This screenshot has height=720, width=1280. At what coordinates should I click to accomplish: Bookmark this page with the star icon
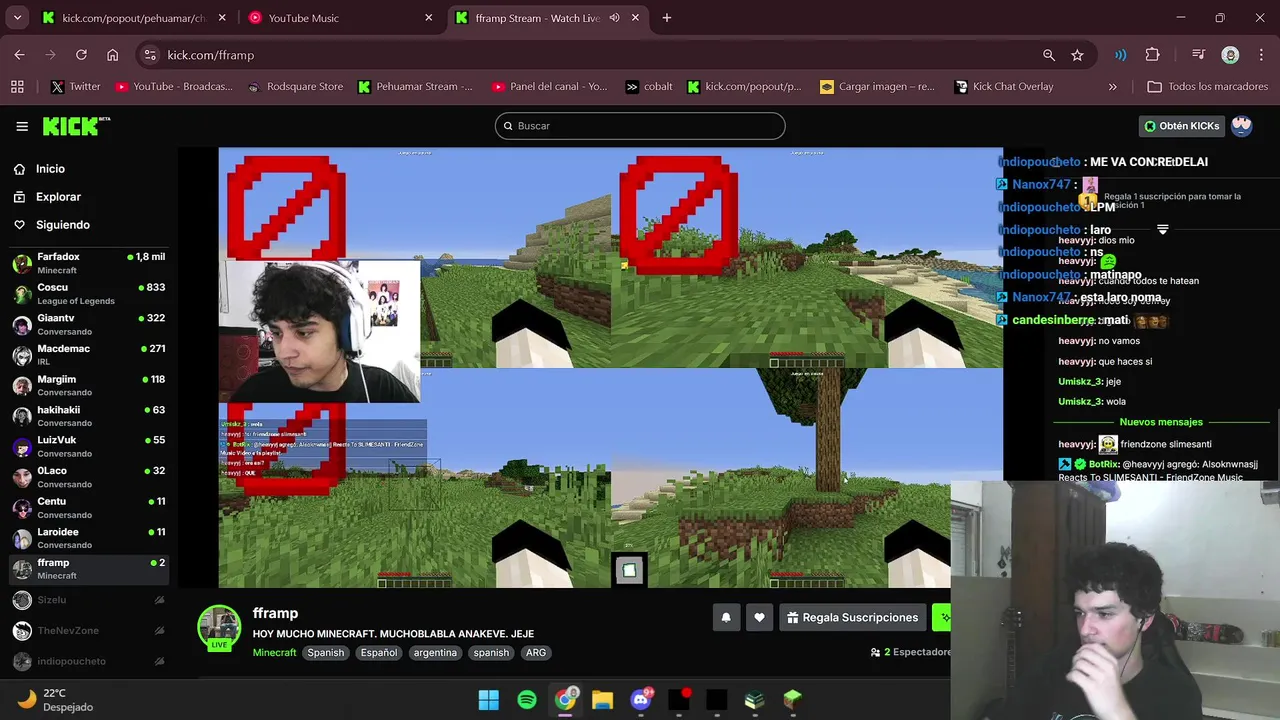click(x=1077, y=55)
